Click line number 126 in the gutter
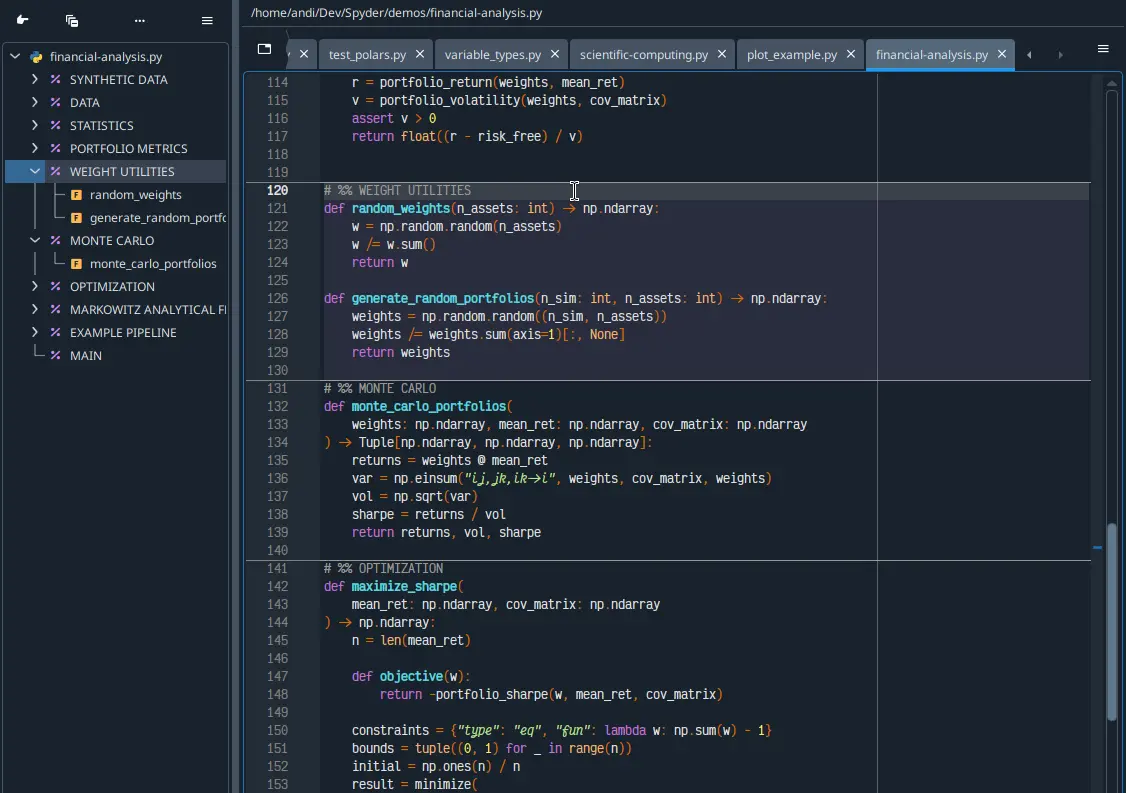1126x793 pixels. [x=277, y=298]
